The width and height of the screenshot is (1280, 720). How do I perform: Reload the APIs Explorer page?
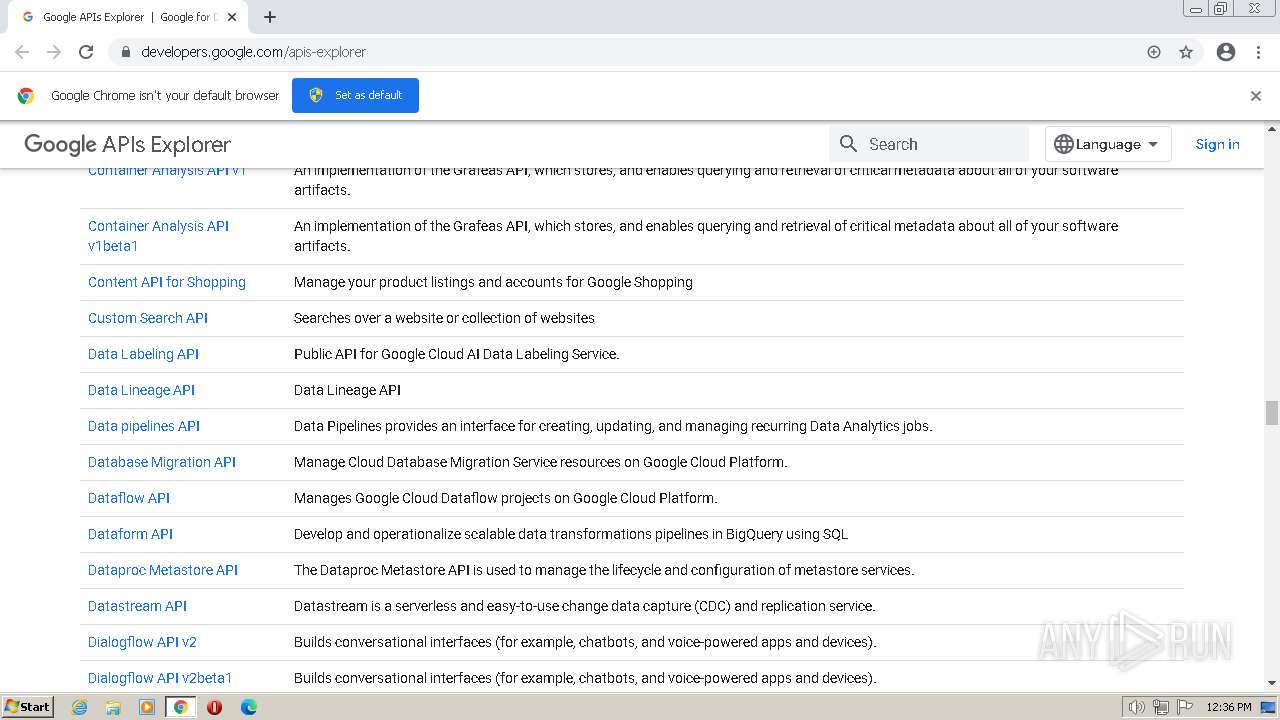[x=86, y=52]
